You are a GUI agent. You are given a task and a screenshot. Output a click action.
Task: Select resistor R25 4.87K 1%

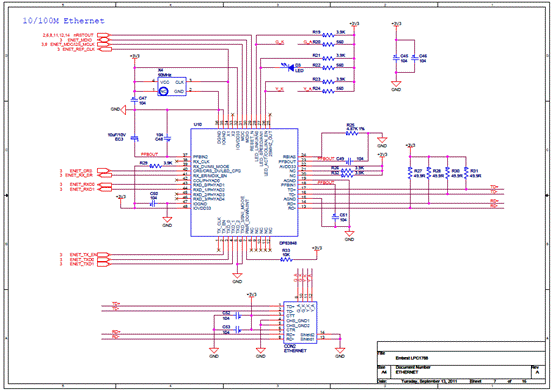[x=353, y=133]
